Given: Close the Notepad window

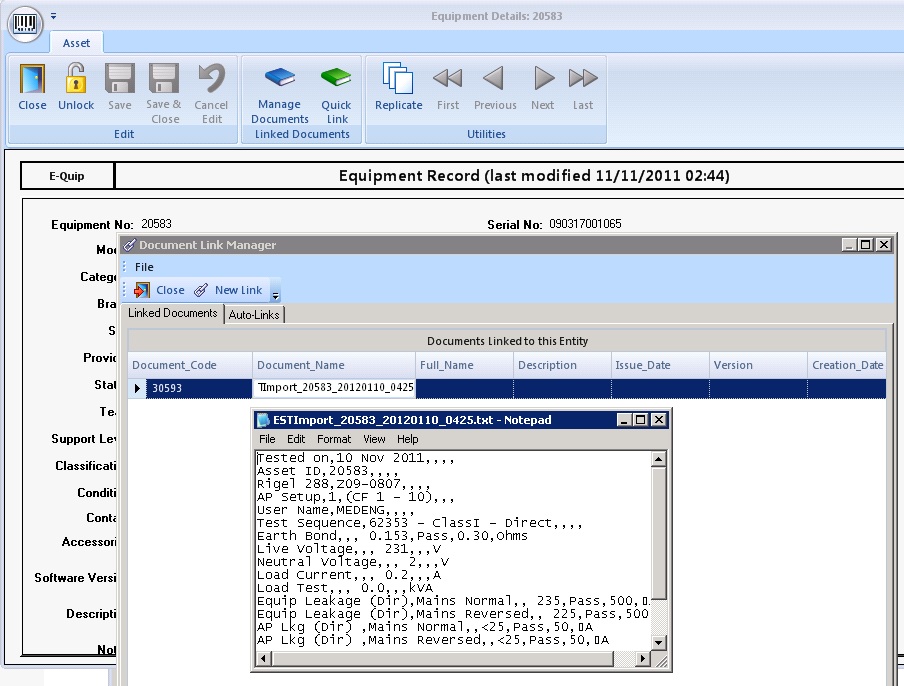Looking at the screenshot, I should coord(658,420).
